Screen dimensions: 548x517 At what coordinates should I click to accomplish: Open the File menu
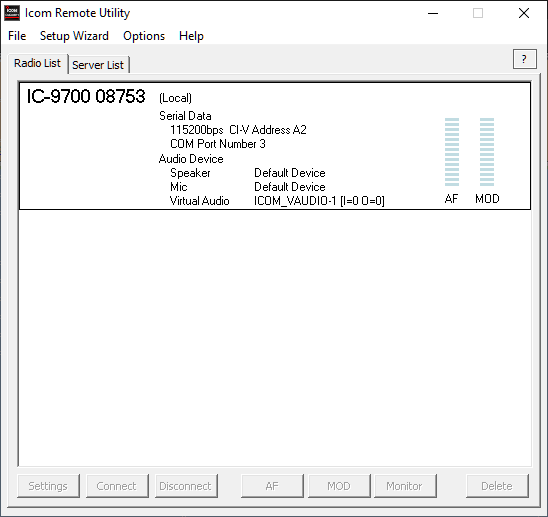17,36
